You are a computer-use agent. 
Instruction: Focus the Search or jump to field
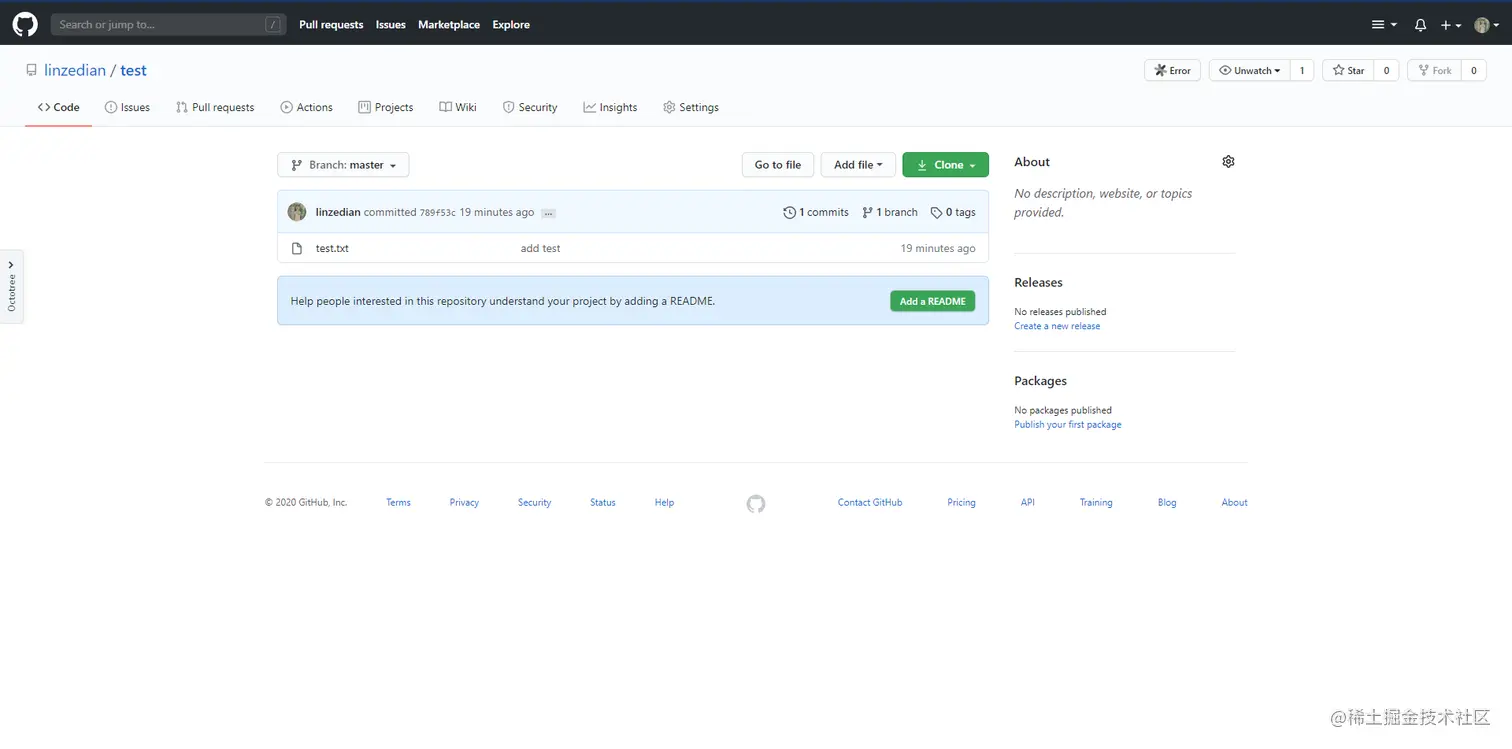(x=168, y=24)
